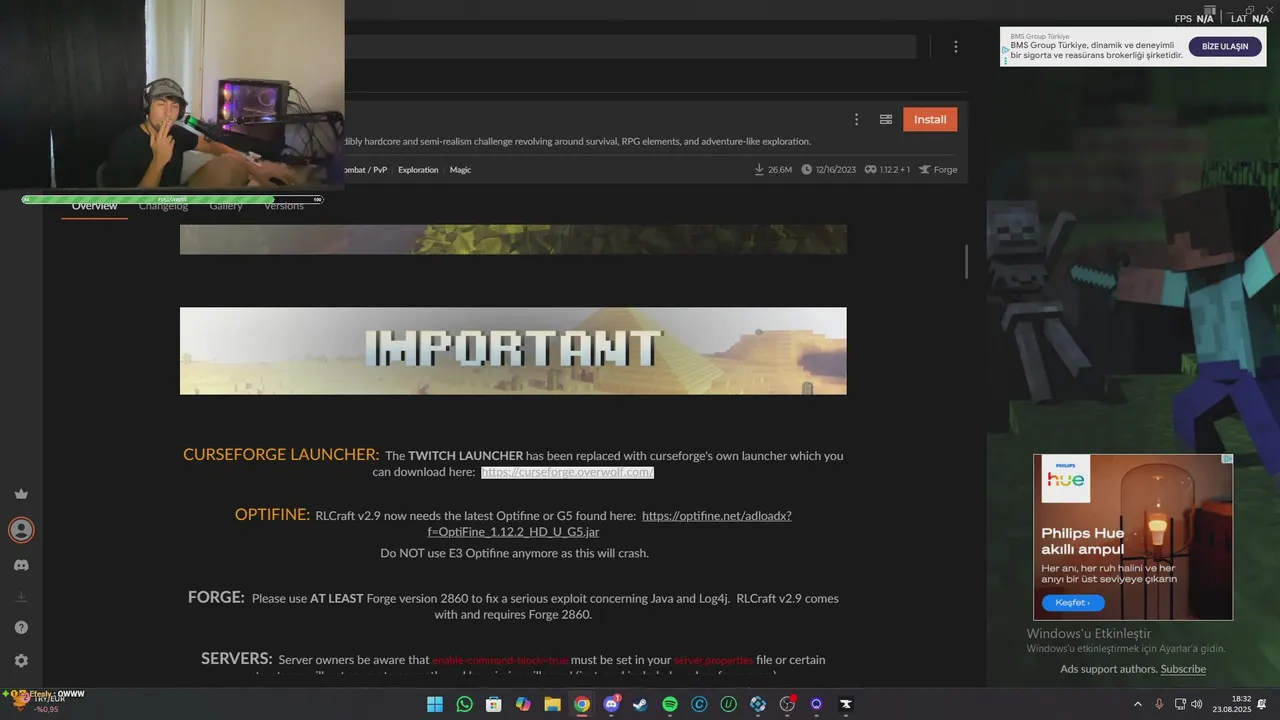This screenshot has width=1280, height=720.
Task: Open File Explorer from the taskbar
Action: [x=552, y=705]
